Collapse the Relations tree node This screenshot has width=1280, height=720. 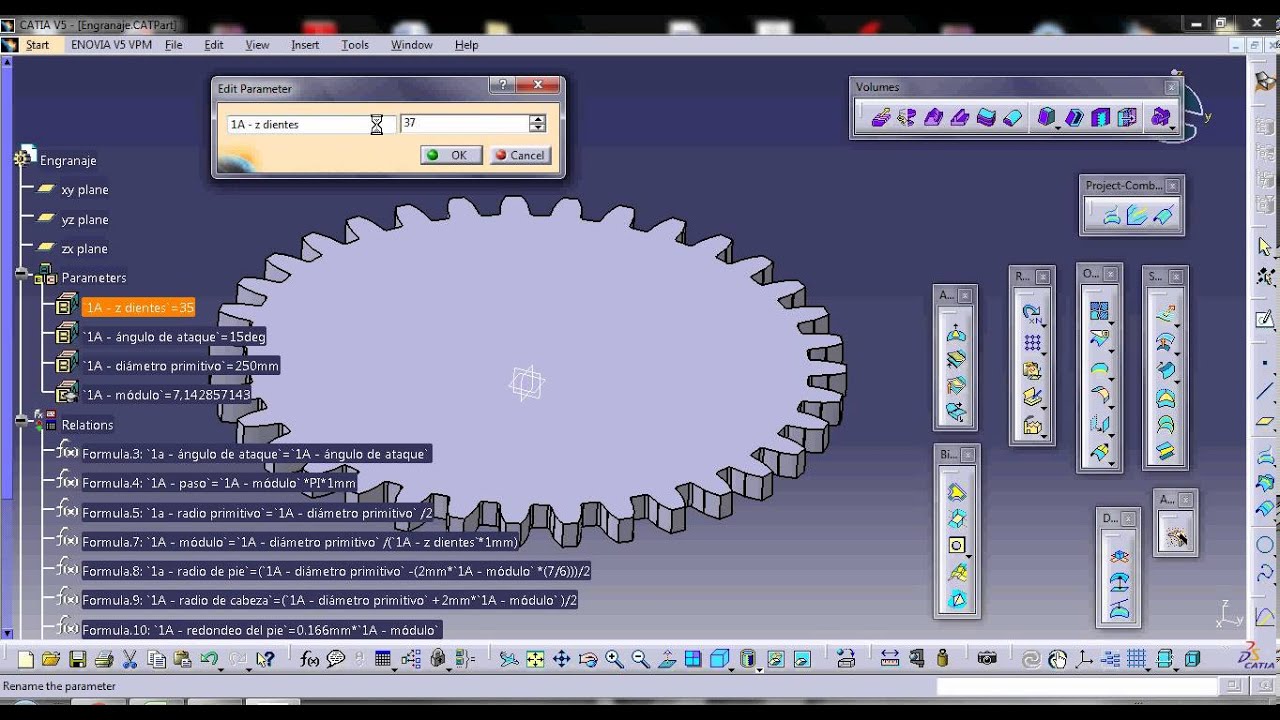pos(22,421)
